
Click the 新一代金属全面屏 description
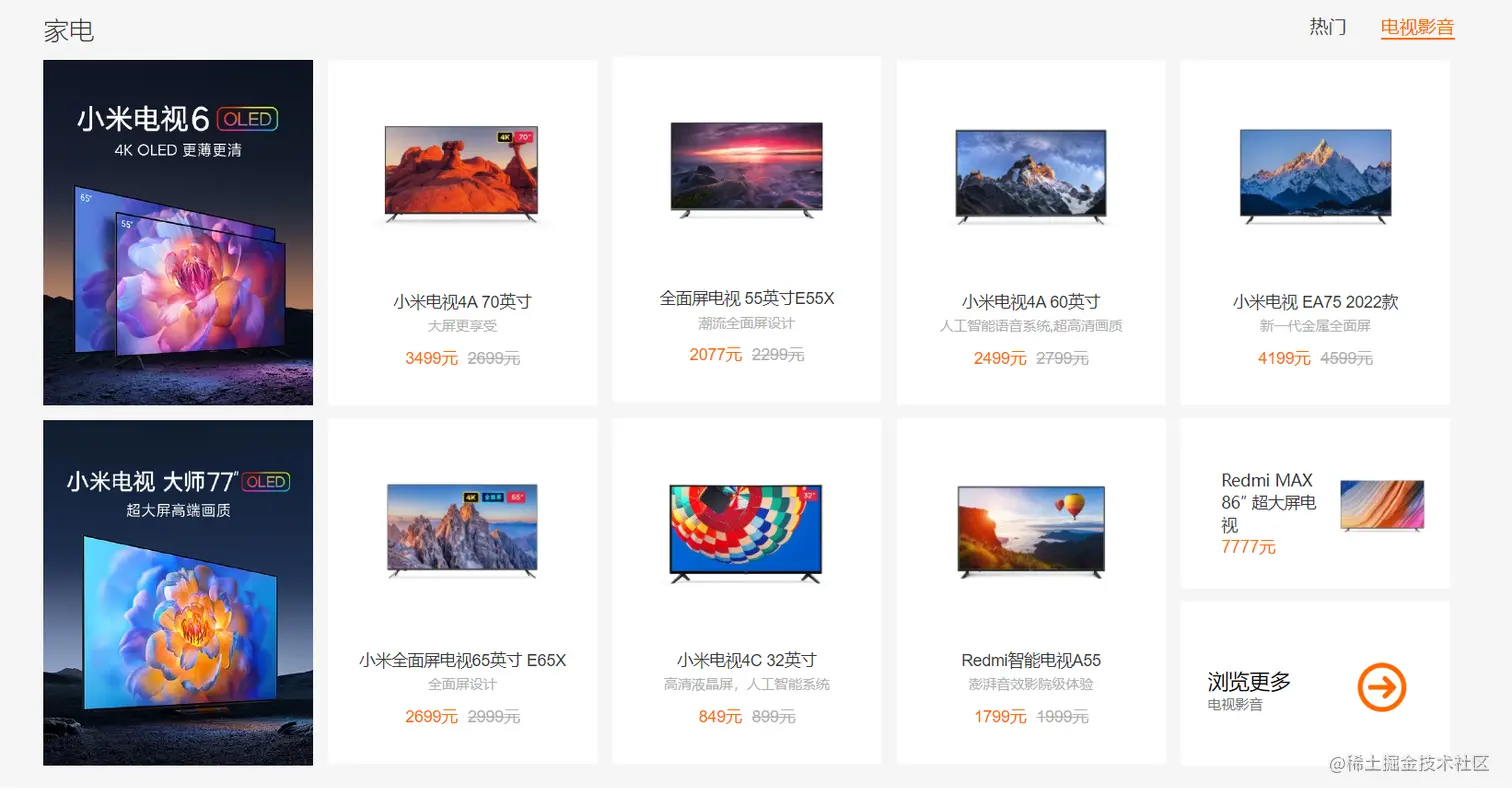[1315, 326]
